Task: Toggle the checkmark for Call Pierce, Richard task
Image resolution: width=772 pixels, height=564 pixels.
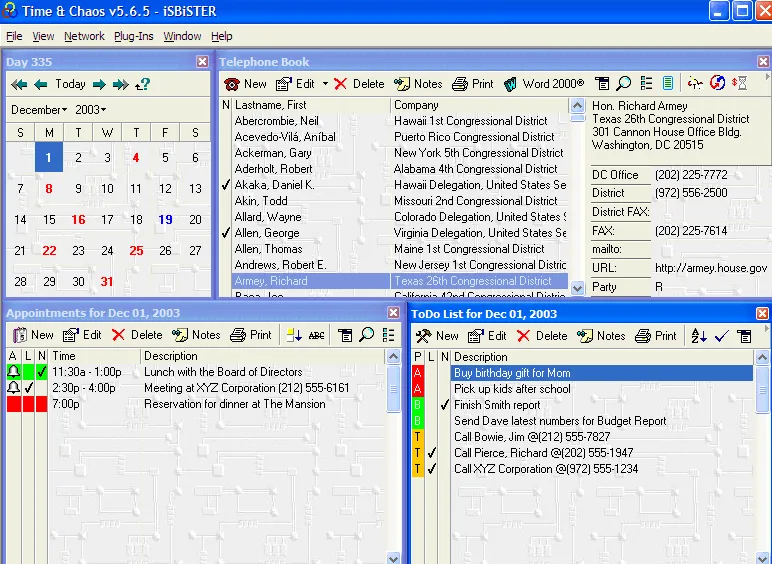Action: pos(432,453)
